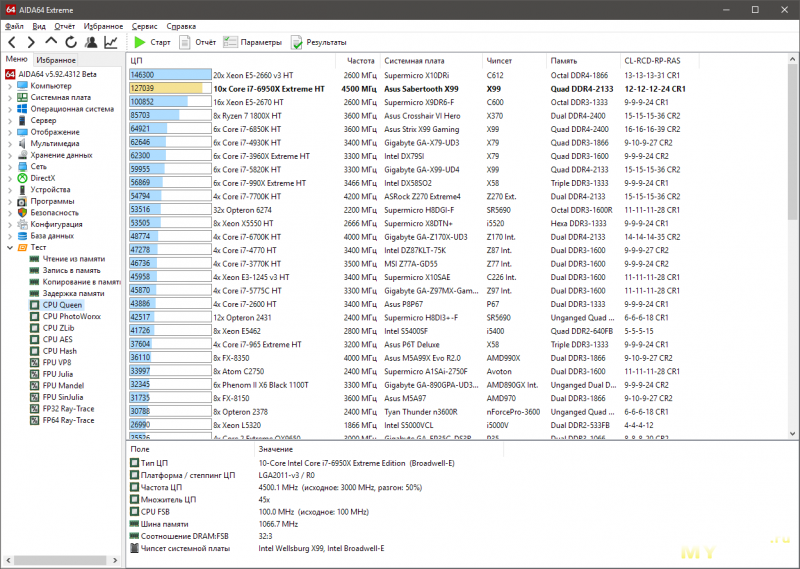Open the Справка menu
This screenshot has width=800, height=569.
181,26
